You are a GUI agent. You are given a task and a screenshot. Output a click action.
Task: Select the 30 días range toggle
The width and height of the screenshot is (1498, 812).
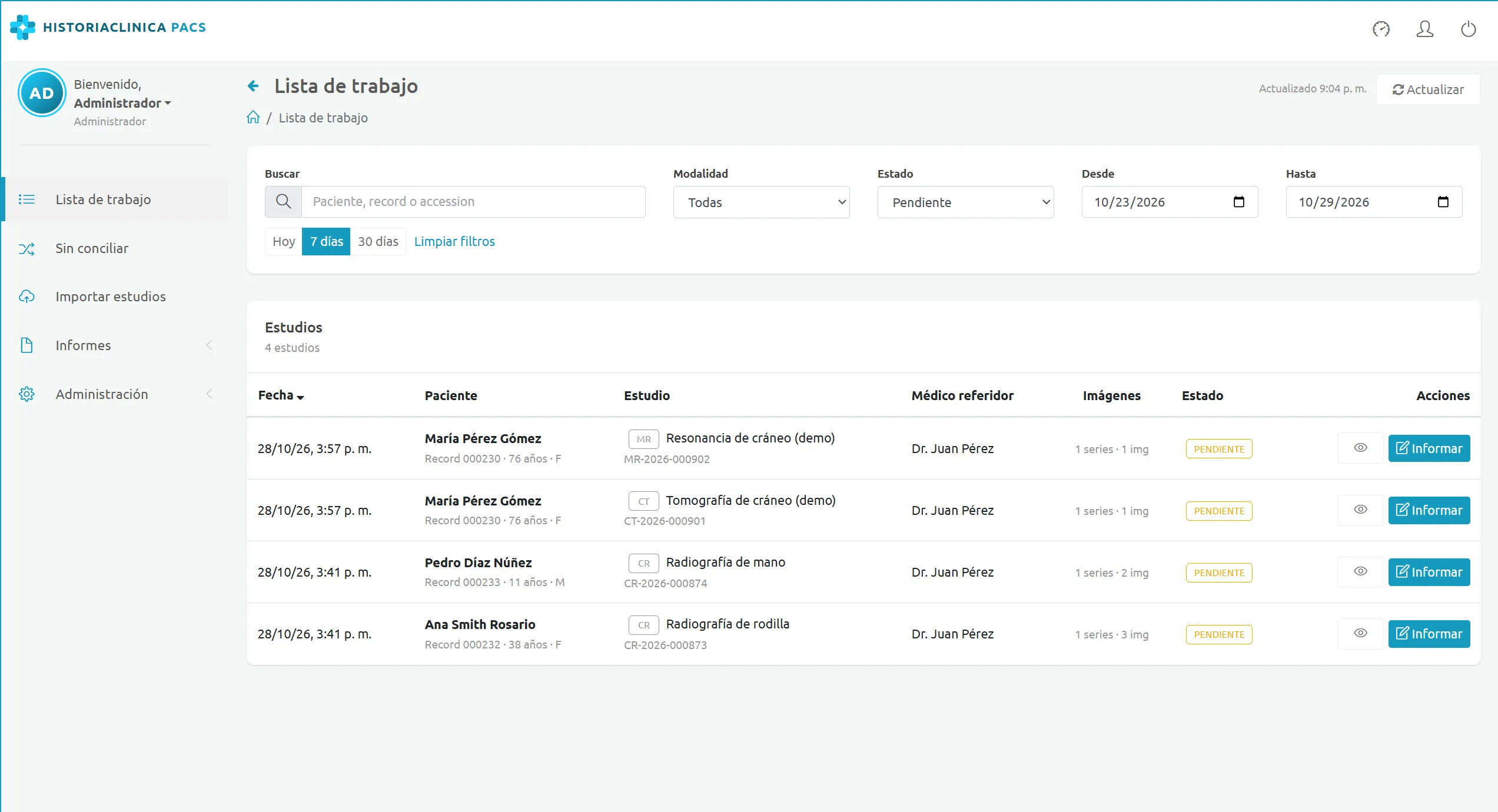tap(378, 241)
